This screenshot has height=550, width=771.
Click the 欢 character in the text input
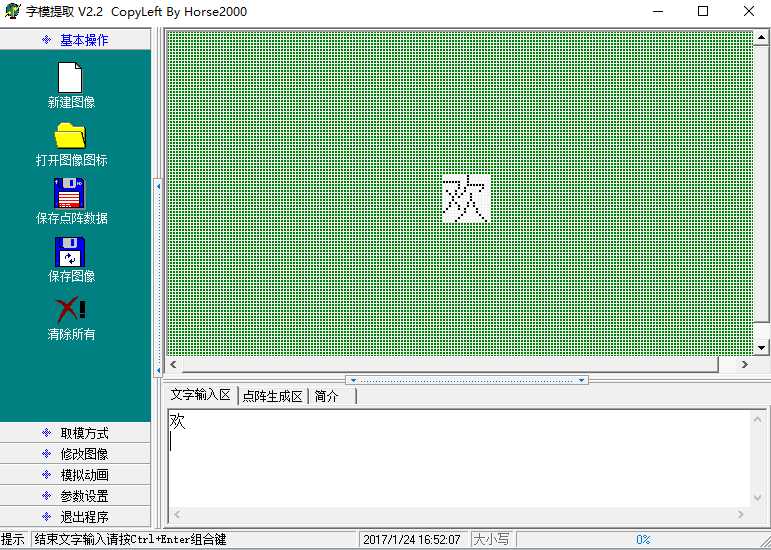(x=178, y=421)
